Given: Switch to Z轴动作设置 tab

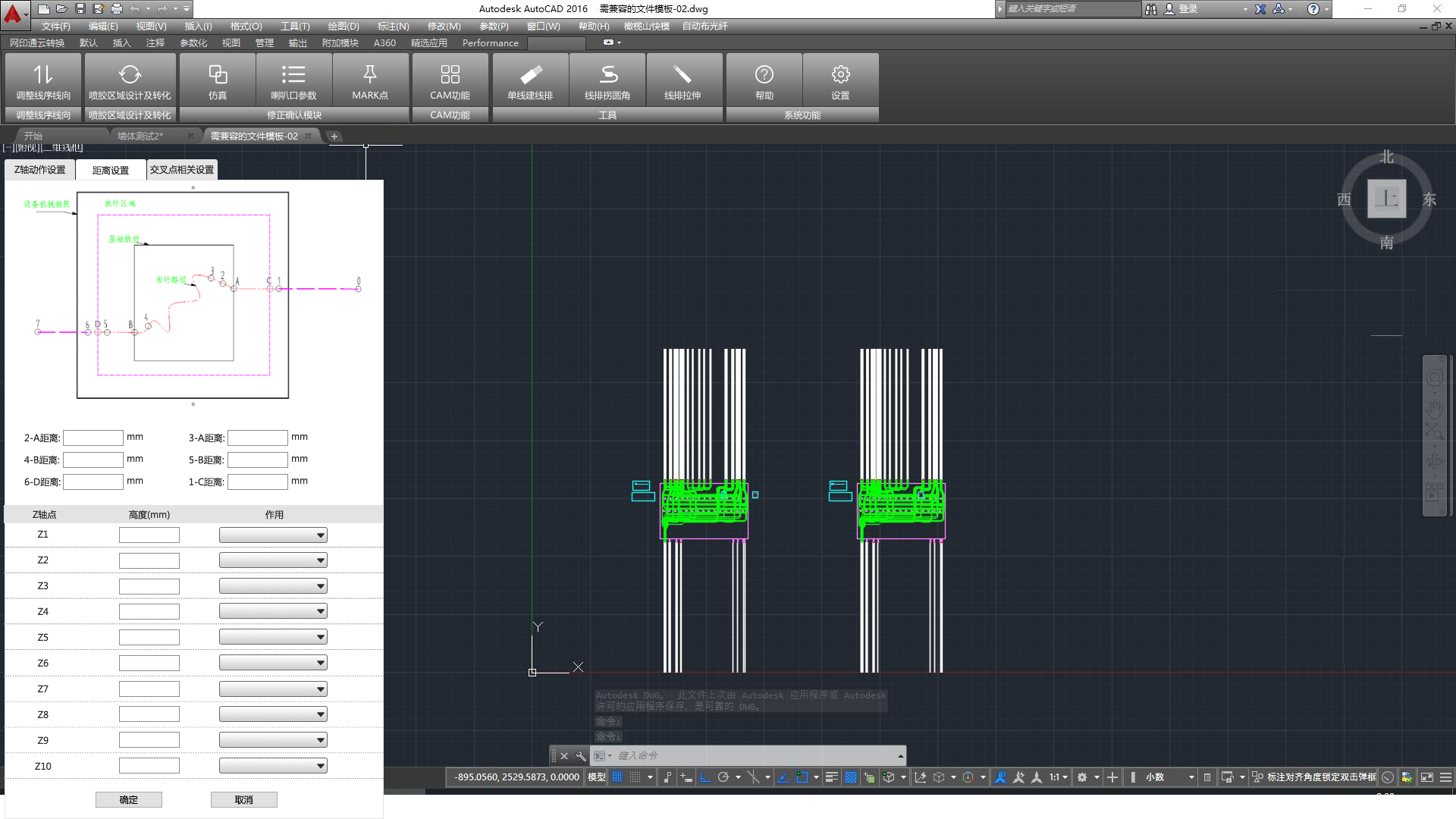Looking at the screenshot, I should point(40,170).
